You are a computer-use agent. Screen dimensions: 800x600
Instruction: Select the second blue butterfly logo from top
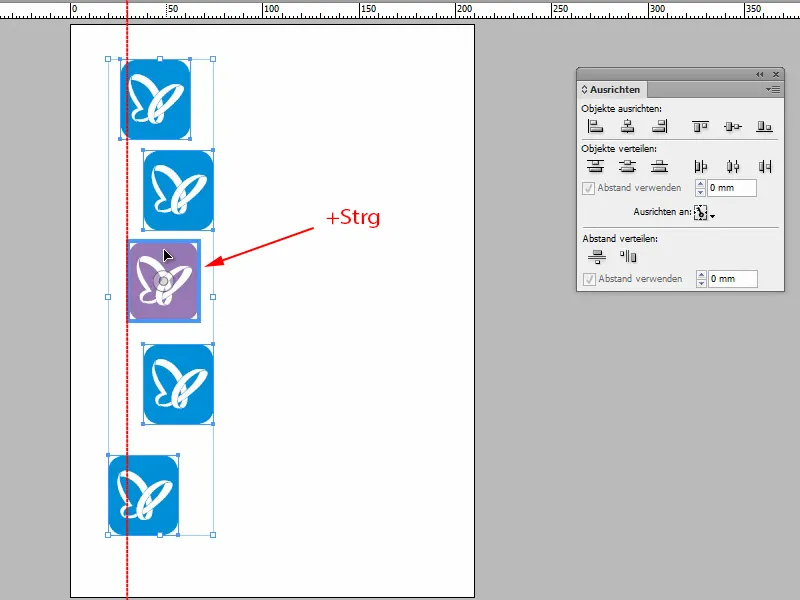178,190
